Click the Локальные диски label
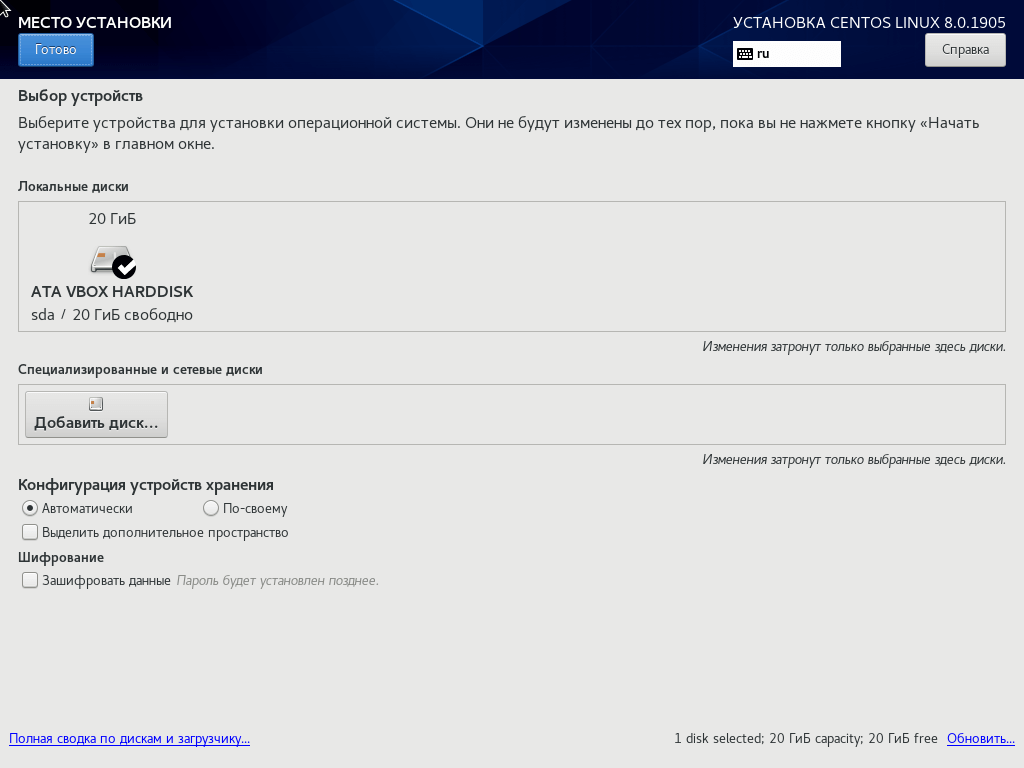 [73, 187]
